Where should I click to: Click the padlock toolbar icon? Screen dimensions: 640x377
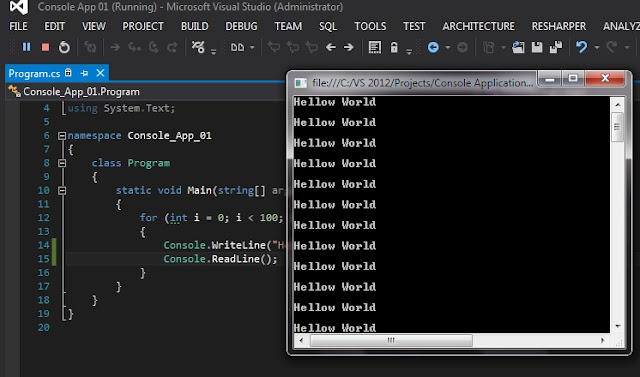point(394,47)
